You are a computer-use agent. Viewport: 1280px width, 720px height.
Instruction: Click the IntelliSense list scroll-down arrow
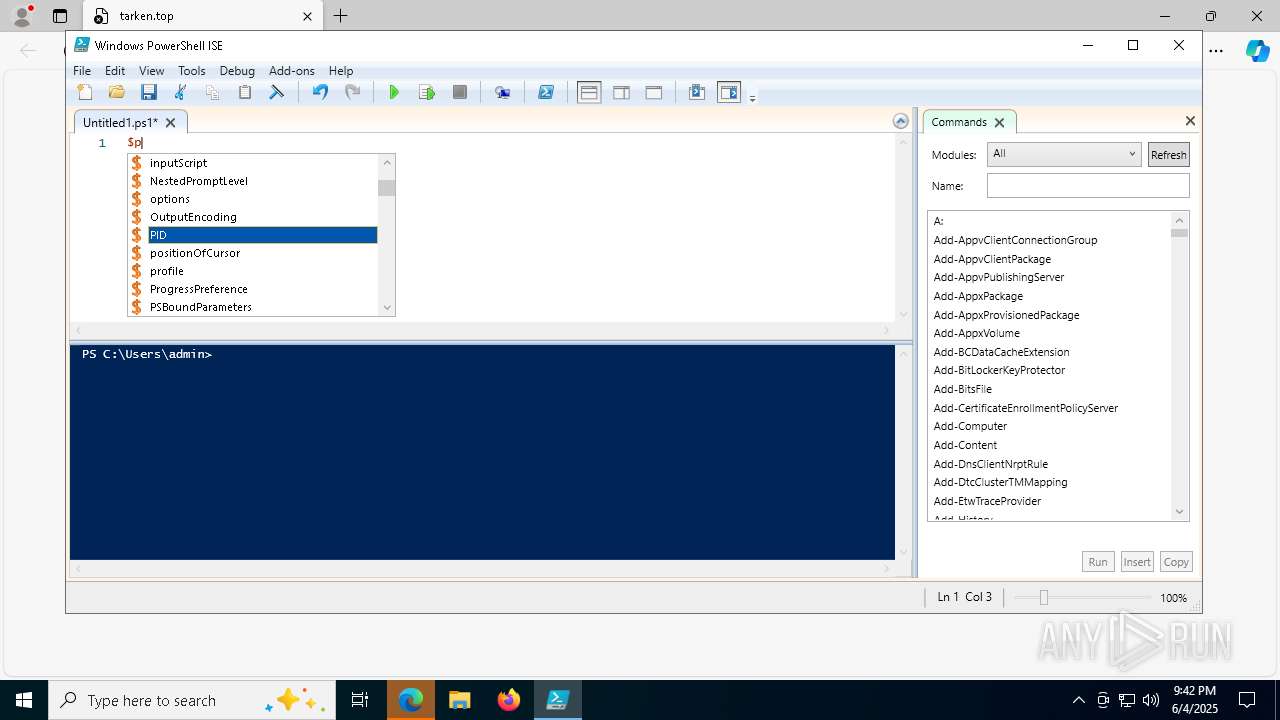(387, 307)
